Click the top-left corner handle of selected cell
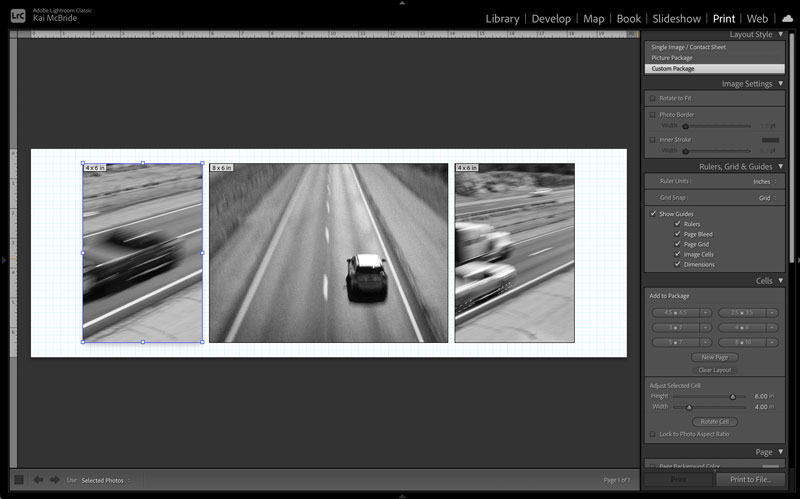This screenshot has width=800, height=499. point(83,163)
